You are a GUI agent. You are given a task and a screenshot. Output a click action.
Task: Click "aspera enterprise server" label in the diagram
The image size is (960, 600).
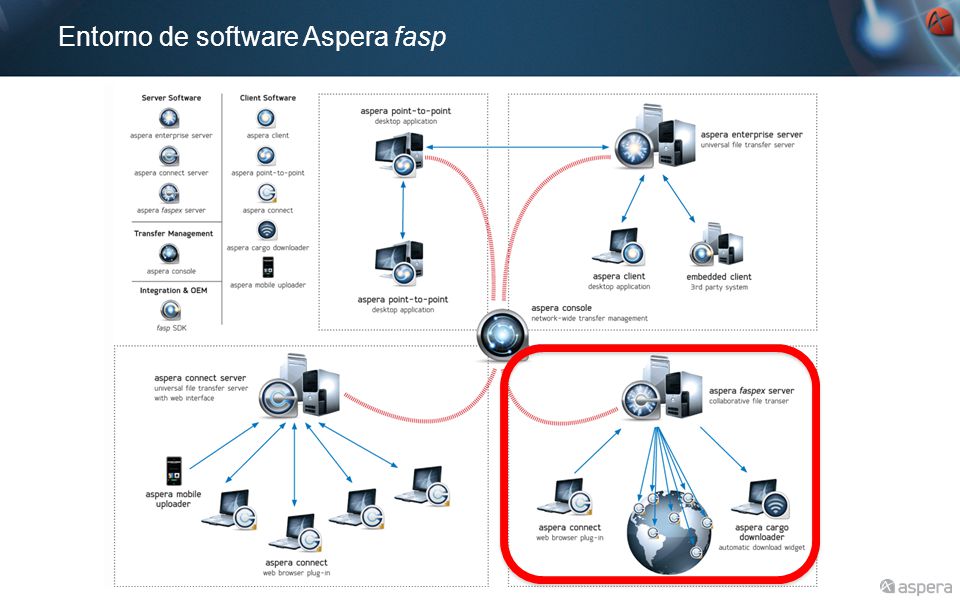click(751, 135)
